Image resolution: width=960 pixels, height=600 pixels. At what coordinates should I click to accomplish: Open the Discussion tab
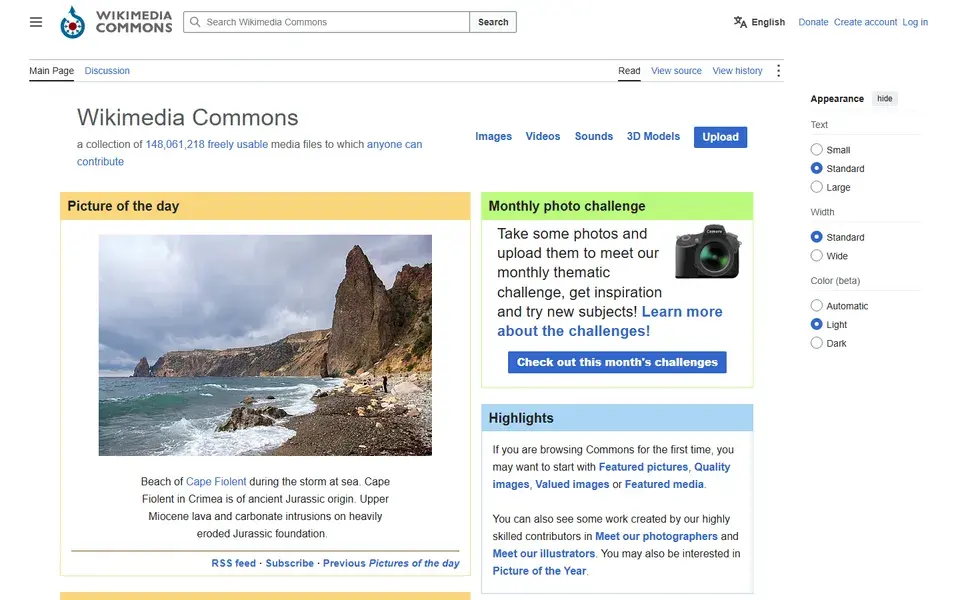107,71
